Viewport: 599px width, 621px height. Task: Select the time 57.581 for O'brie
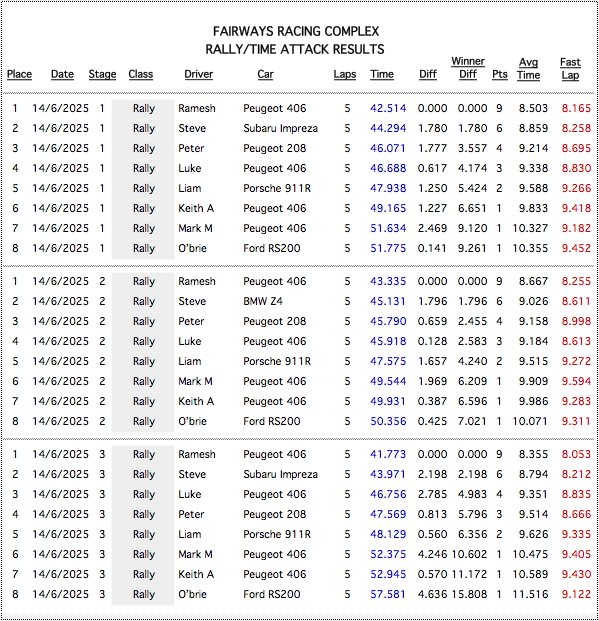pos(388,594)
